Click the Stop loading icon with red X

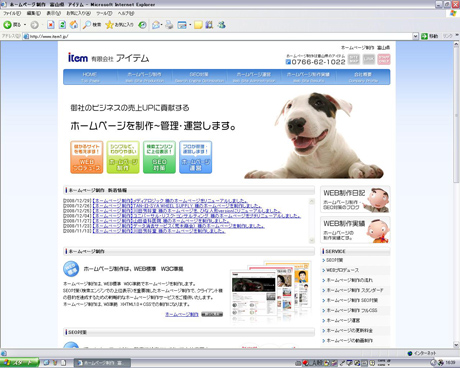pyautogui.click(x=51, y=25)
